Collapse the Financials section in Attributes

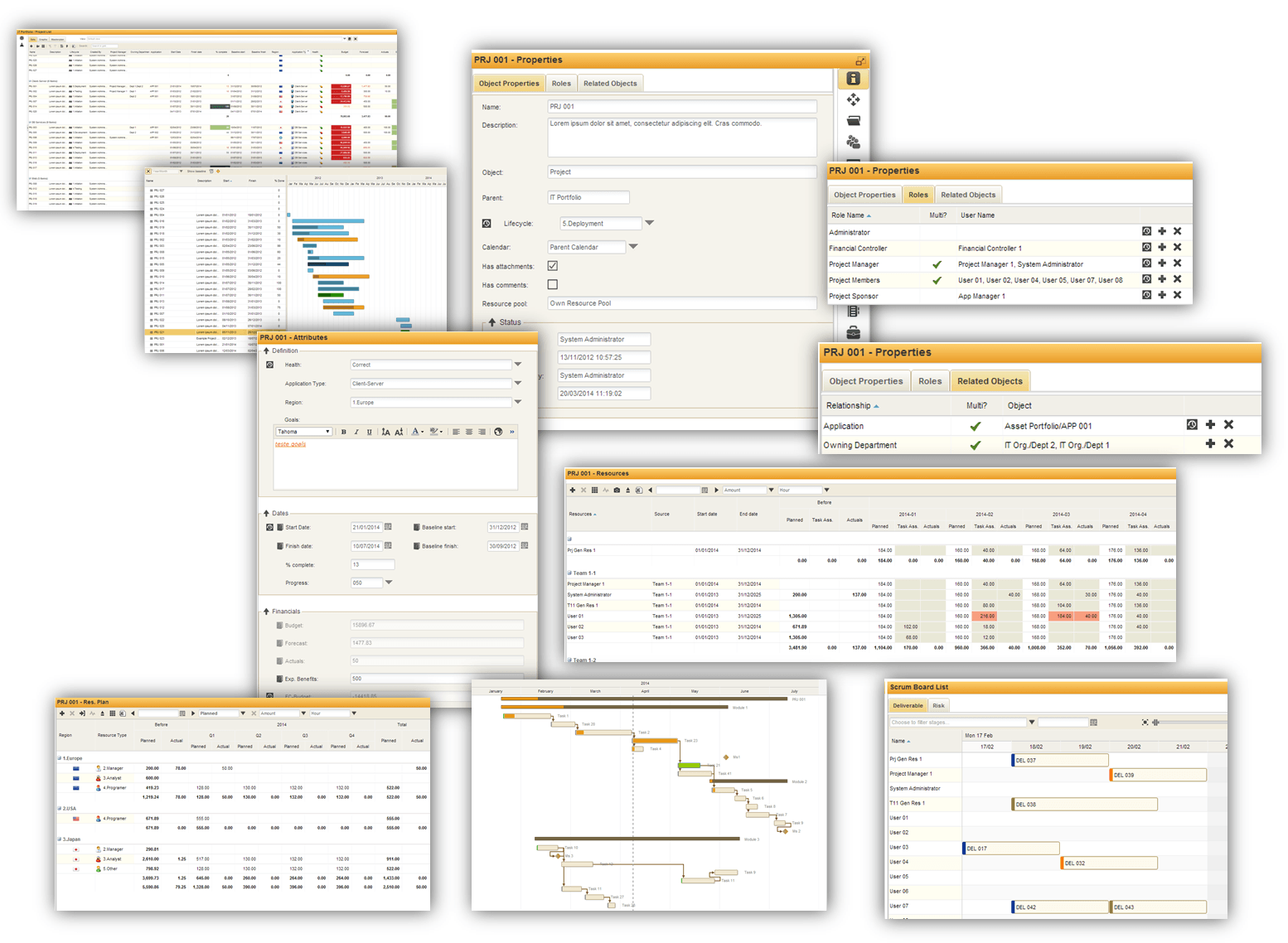click(266, 612)
